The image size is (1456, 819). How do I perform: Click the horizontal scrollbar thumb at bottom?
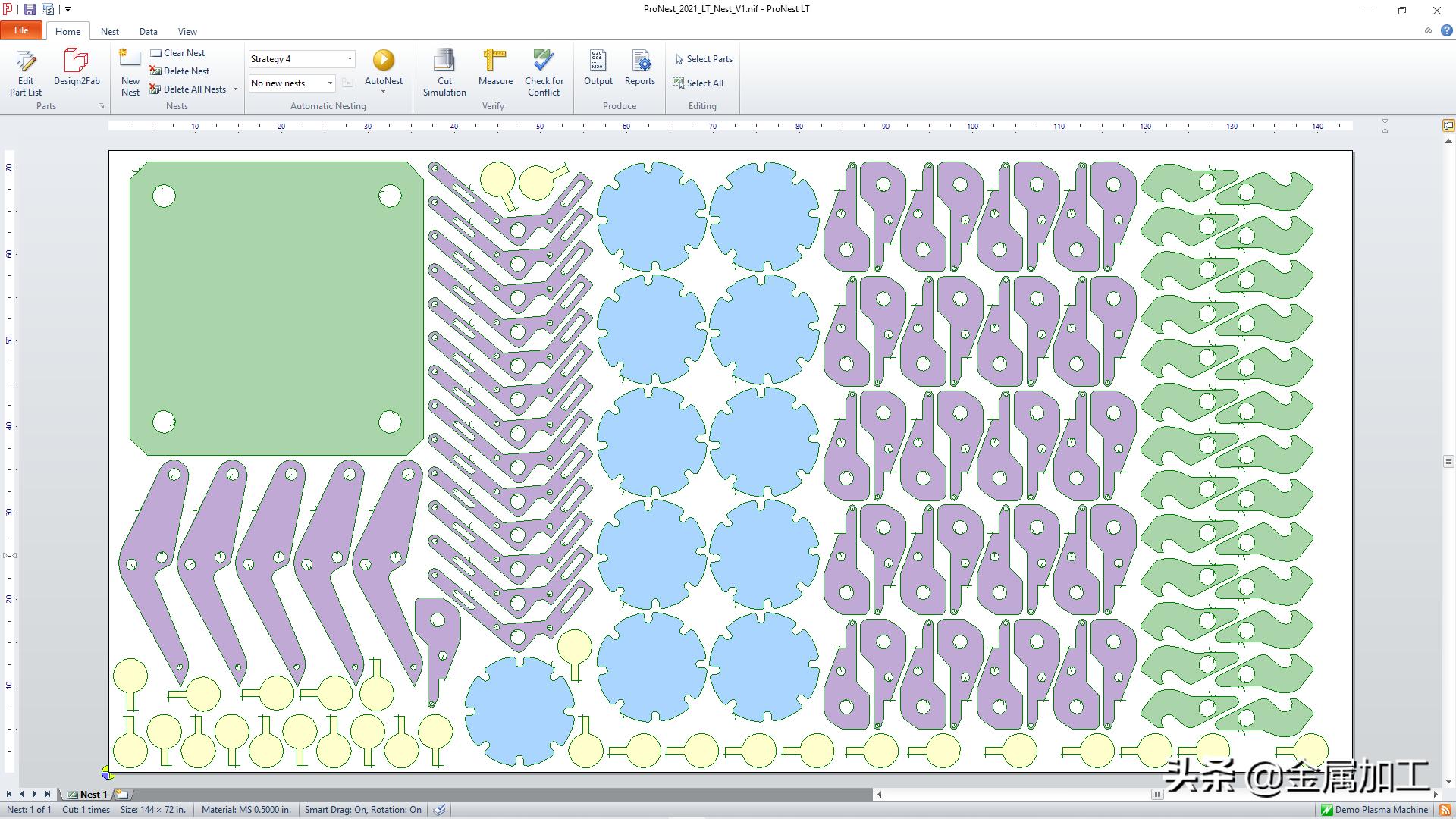coord(1156,795)
